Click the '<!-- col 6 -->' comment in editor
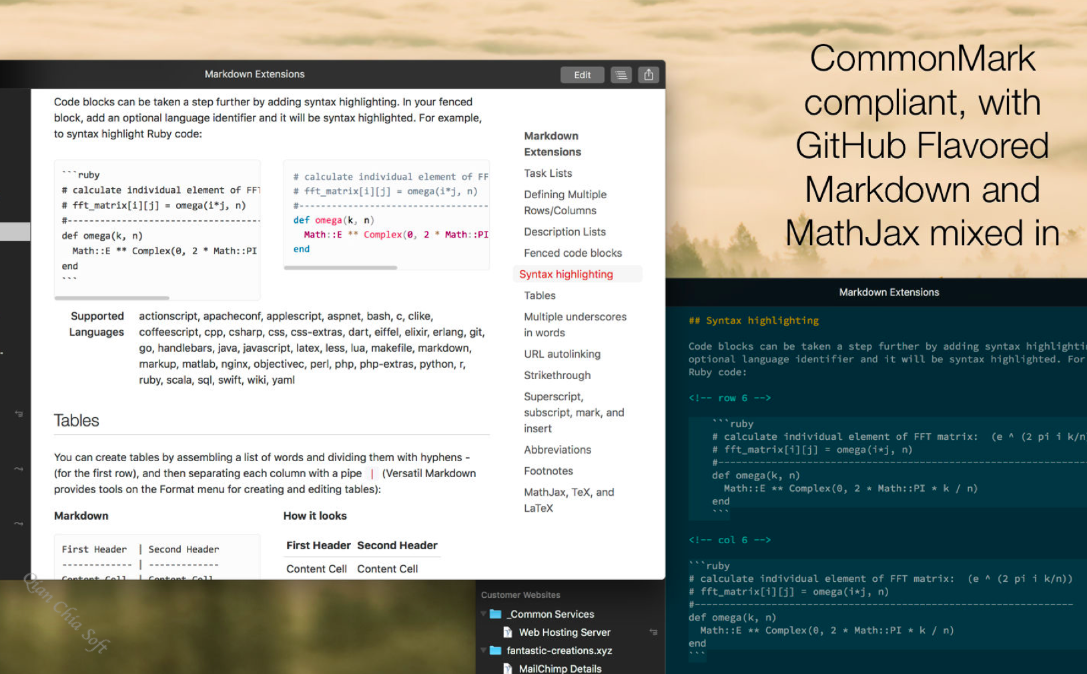Image resolution: width=1087 pixels, height=674 pixels. coord(729,539)
